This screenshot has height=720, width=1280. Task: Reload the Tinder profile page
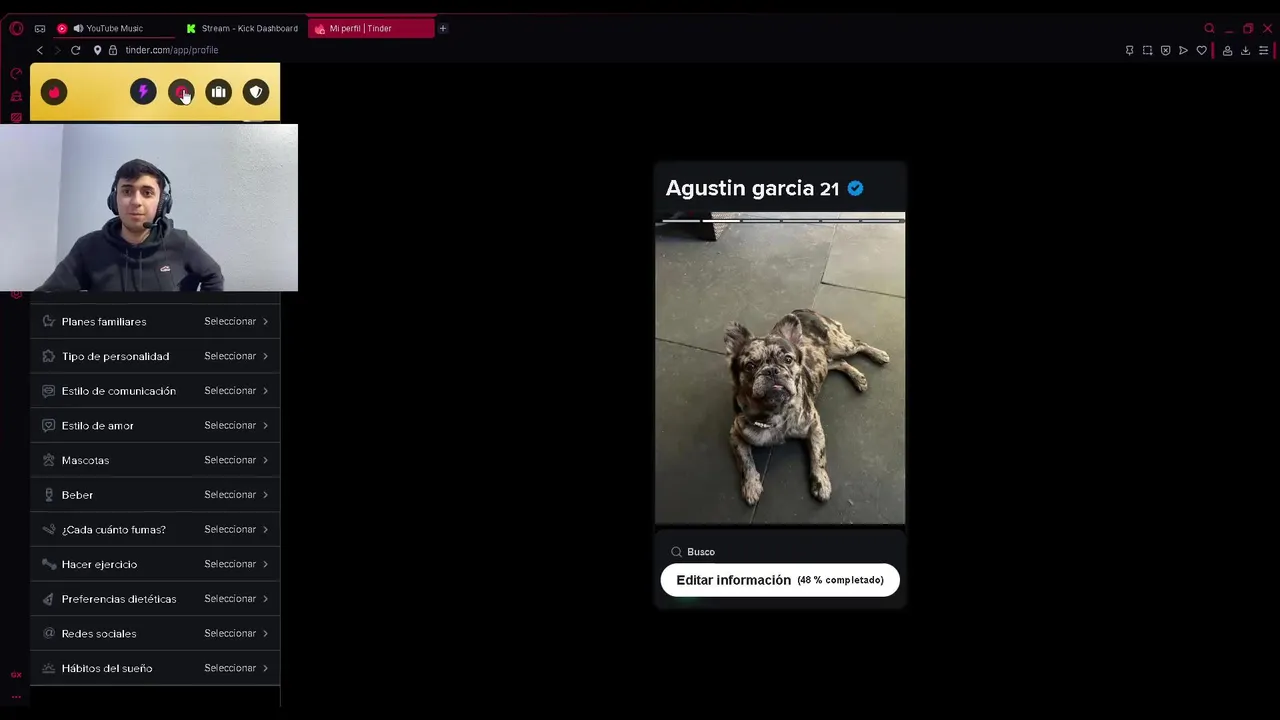click(75, 50)
